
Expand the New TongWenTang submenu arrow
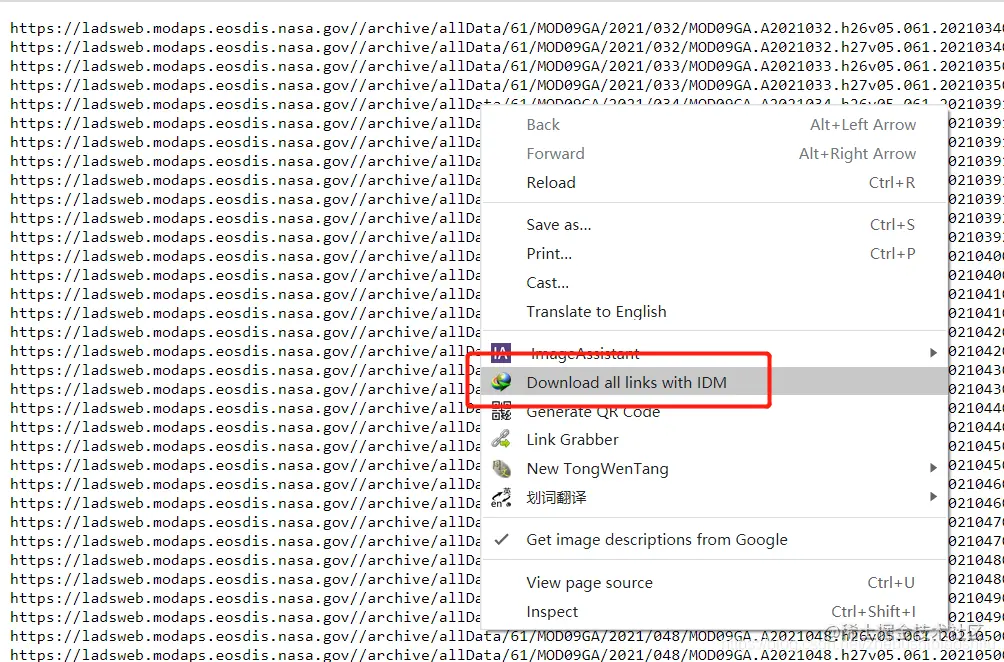pos(933,468)
